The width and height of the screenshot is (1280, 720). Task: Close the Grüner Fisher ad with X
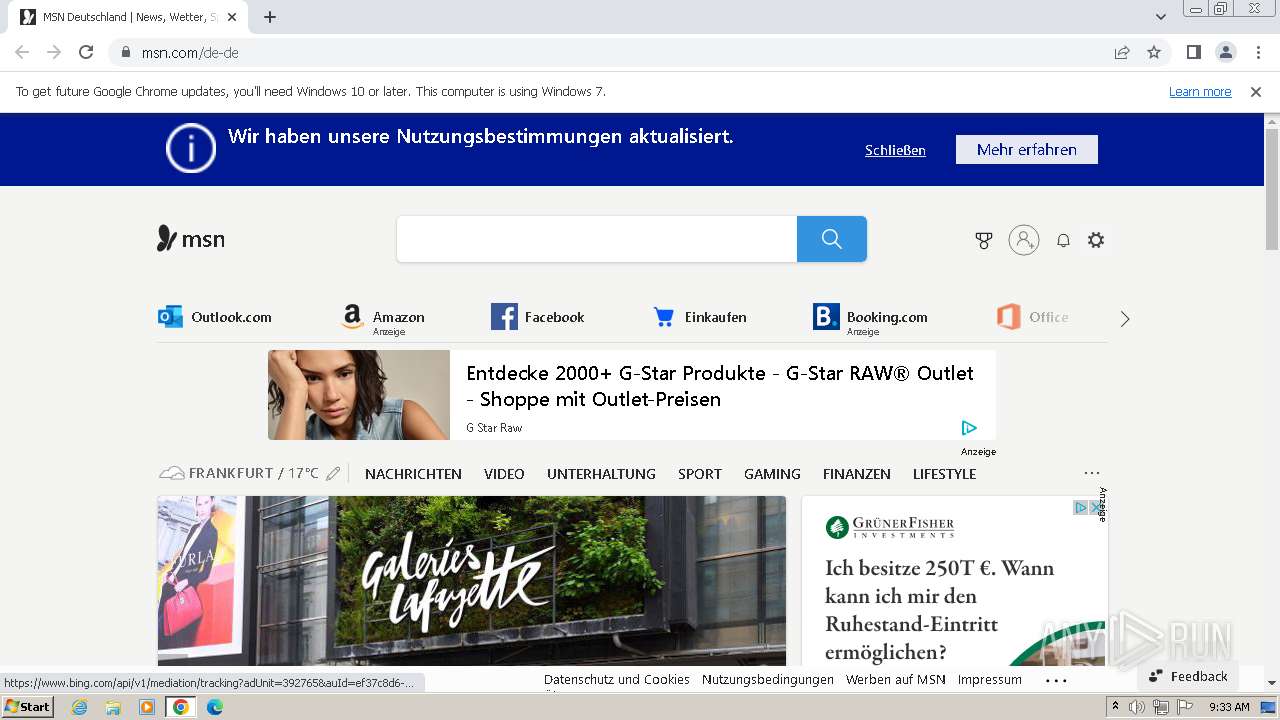tap(1097, 508)
